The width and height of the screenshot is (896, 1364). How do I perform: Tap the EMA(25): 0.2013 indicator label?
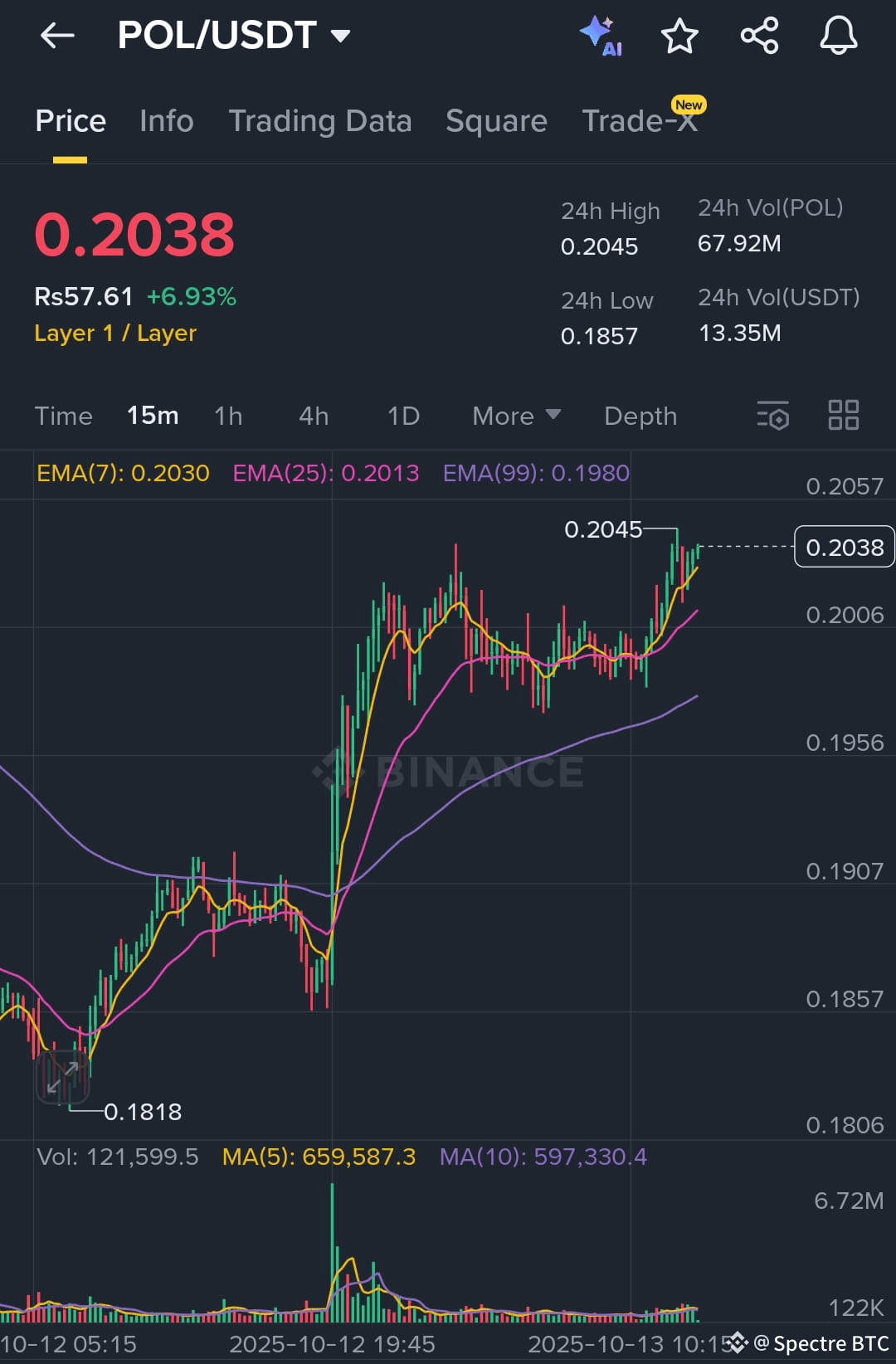point(326,473)
